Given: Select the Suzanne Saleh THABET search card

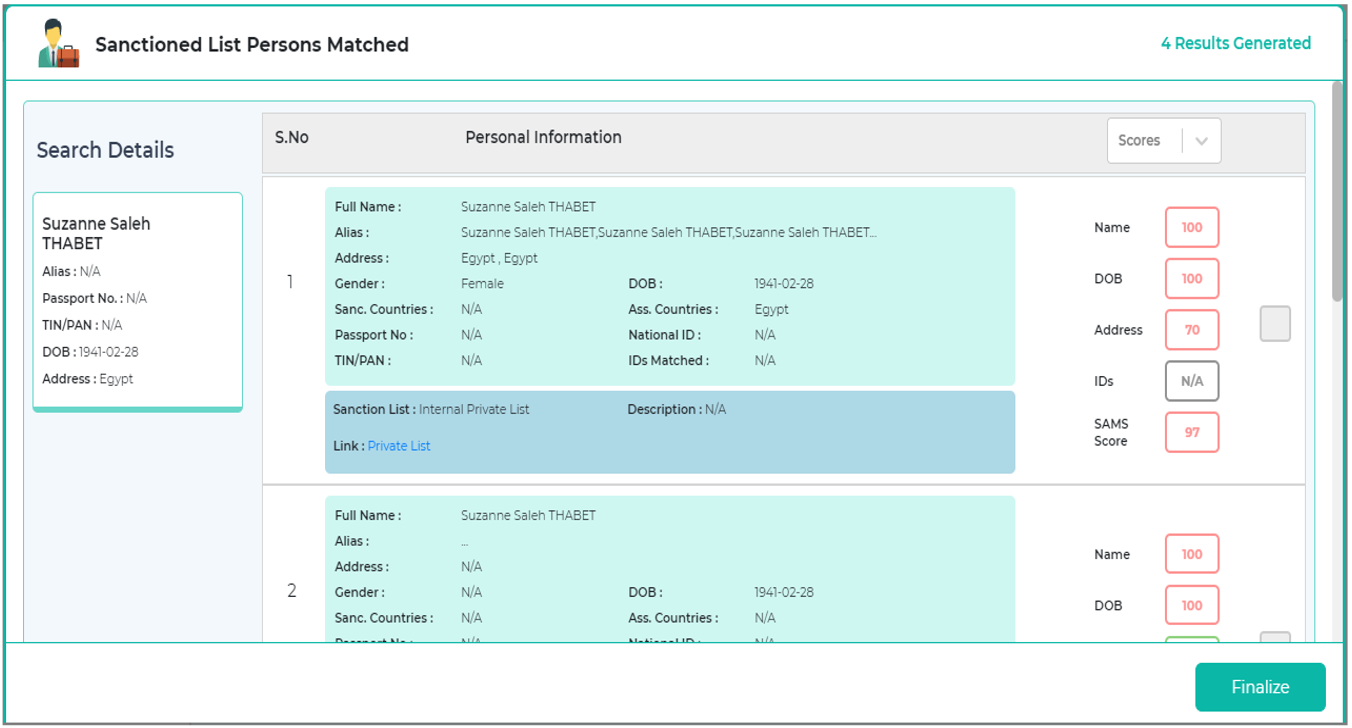Looking at the screenshot, I should (x=137, y=300).
